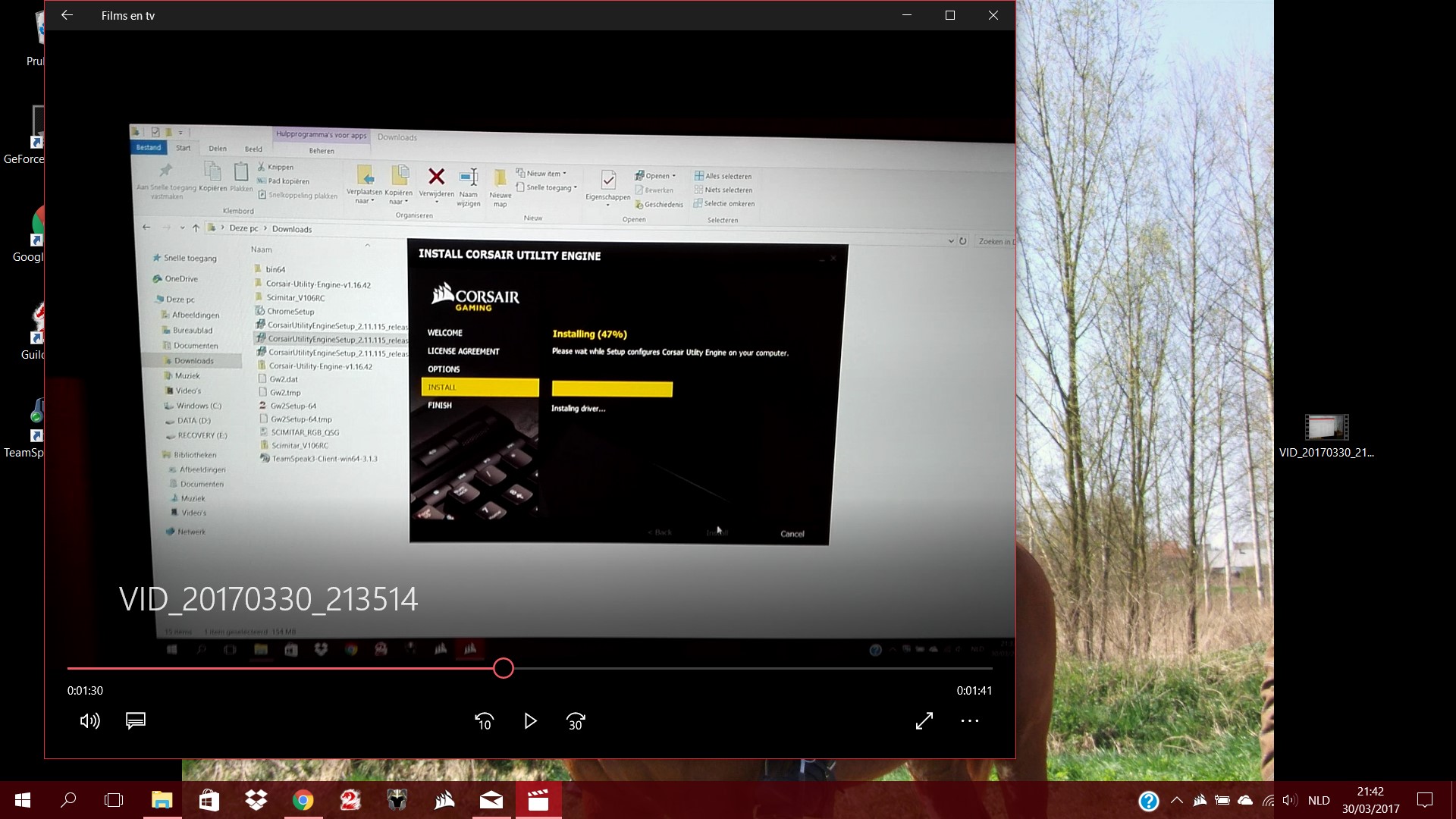Check battery status in system tray
1456x819 pixels.
pyautogui.click(x=1222, y=800)
